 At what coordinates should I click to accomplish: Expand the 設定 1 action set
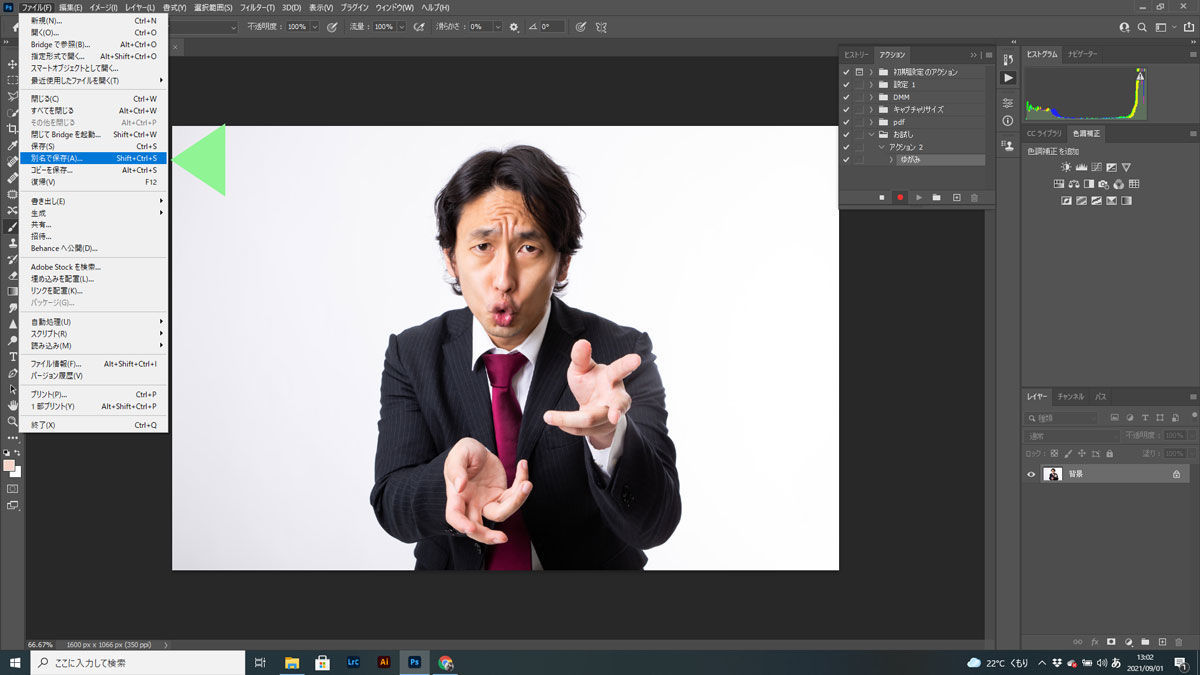(x=871, y=83)
